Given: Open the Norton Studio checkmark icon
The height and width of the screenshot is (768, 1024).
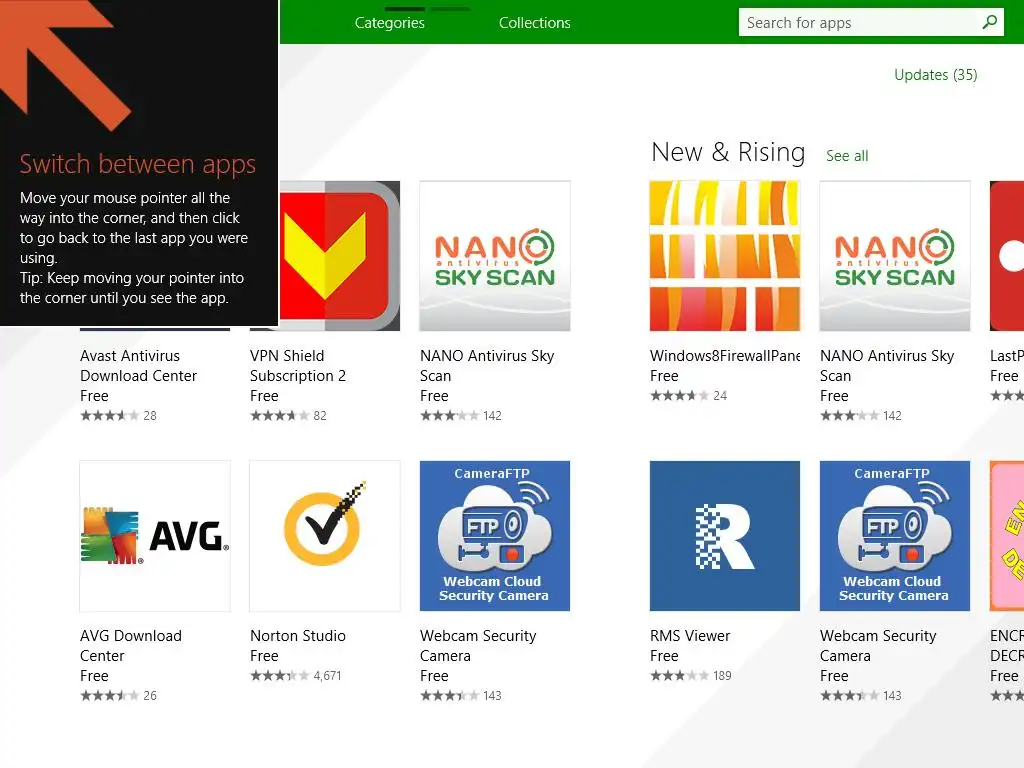Looking at the screenshot, I should point(325,536).
